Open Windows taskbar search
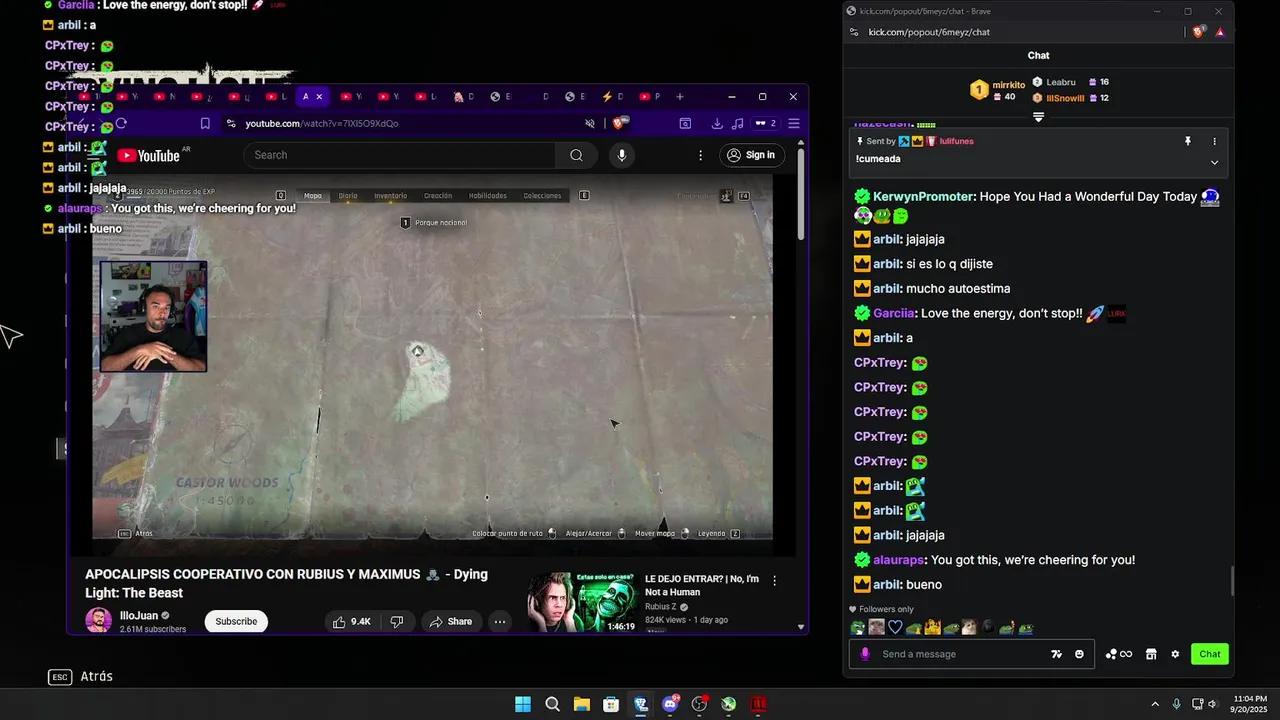Viewport: 1280px width, 720px height. click(x=552, y=704)
